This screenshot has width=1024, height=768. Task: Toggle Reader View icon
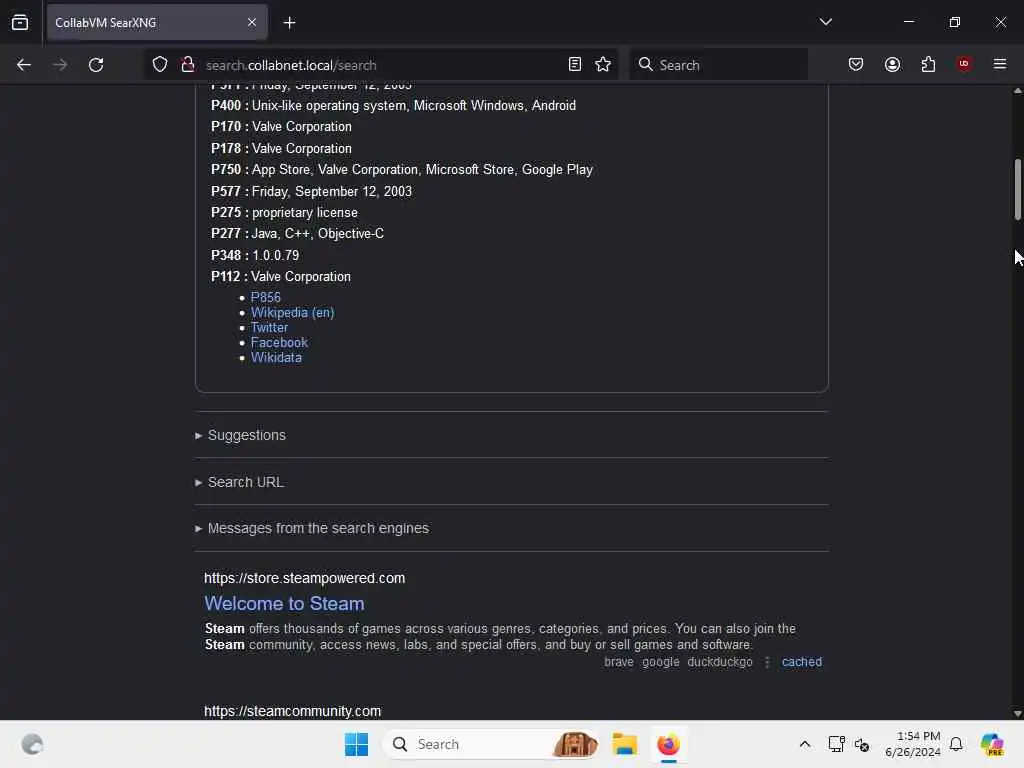coord(575,64)
